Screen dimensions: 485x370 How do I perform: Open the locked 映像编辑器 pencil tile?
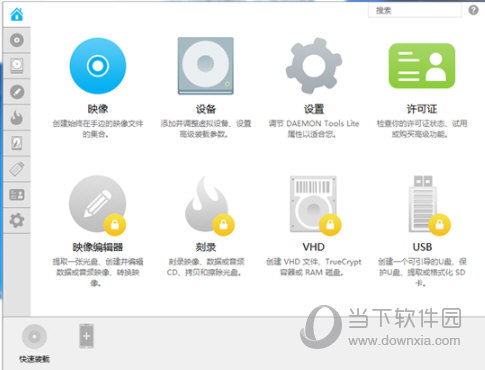click(x=98, y=204)
